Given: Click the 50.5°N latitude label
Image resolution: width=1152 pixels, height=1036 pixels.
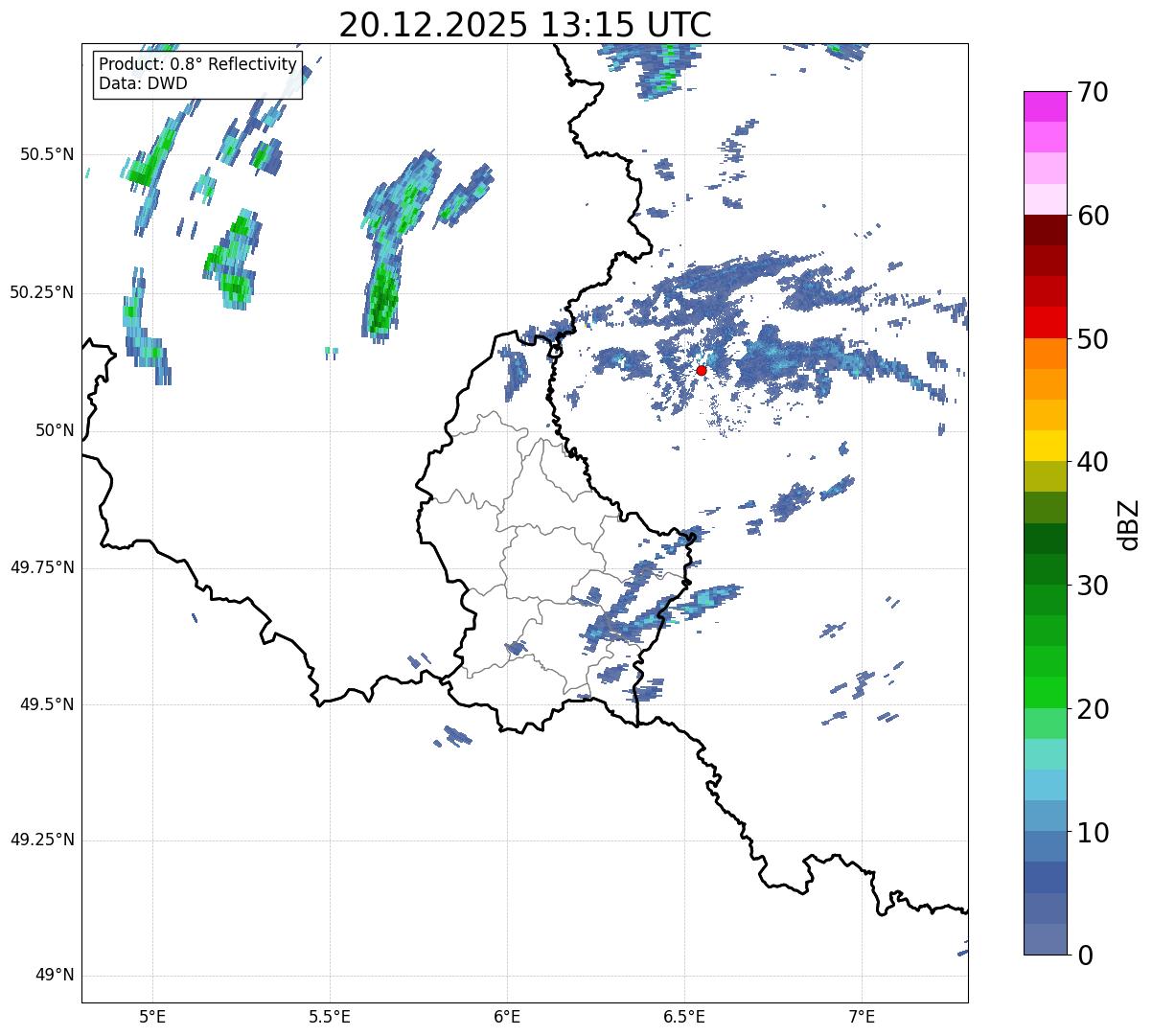Looking at the screenshot, I should click(x=47, y=154).
